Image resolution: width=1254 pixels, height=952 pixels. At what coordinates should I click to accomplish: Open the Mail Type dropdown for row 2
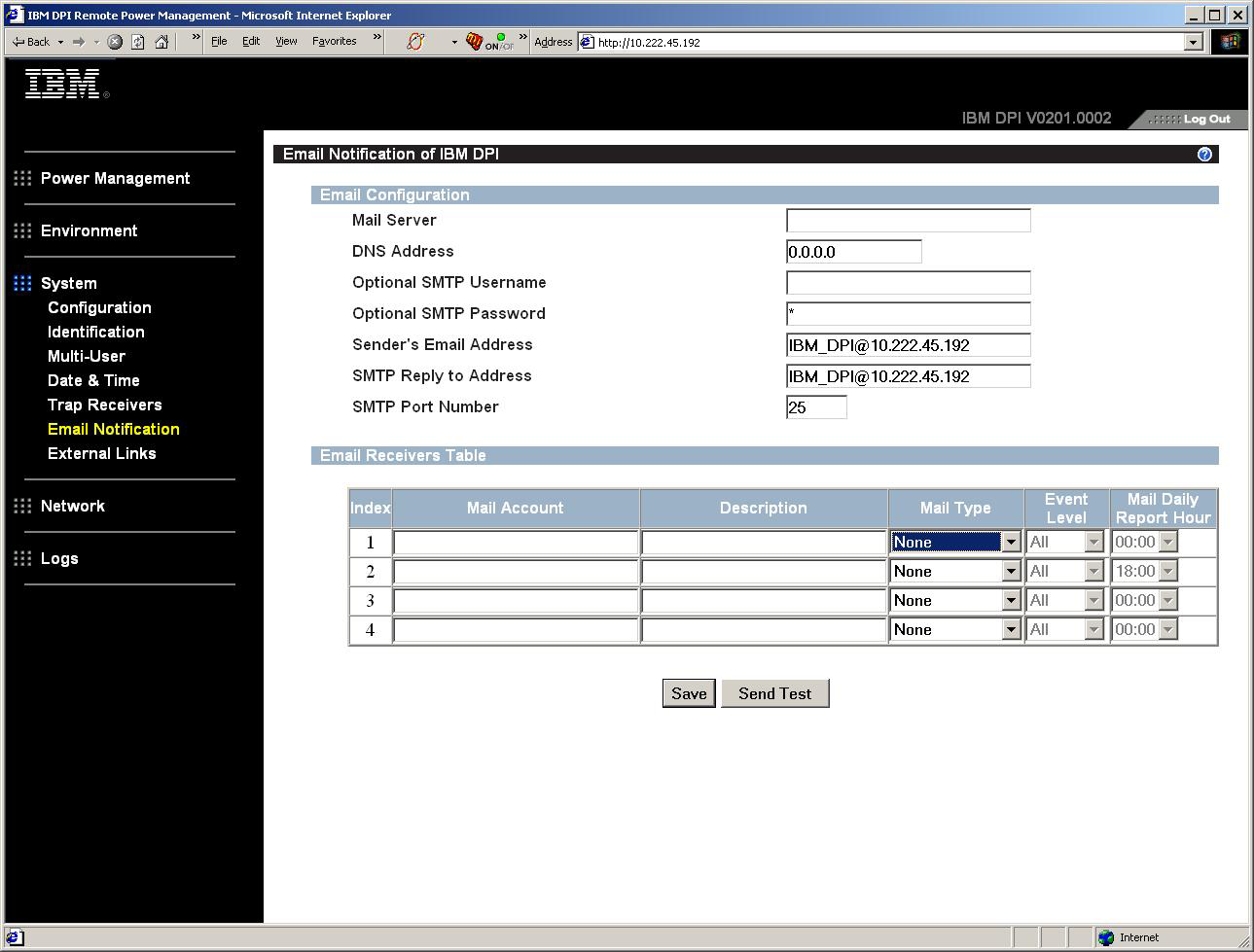pyautogui.click(x=955, y=571)
